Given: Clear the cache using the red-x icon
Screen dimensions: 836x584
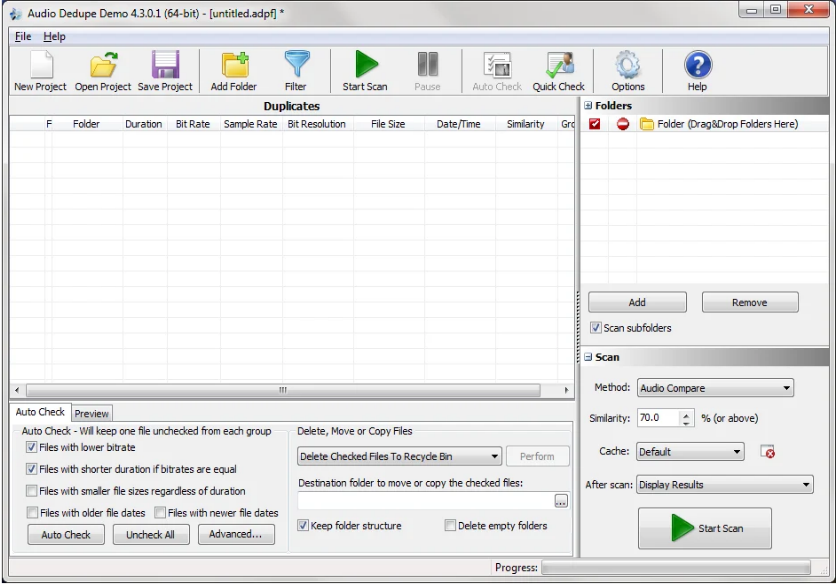Looking at the screenshot, I should click(x=768, y=452).
